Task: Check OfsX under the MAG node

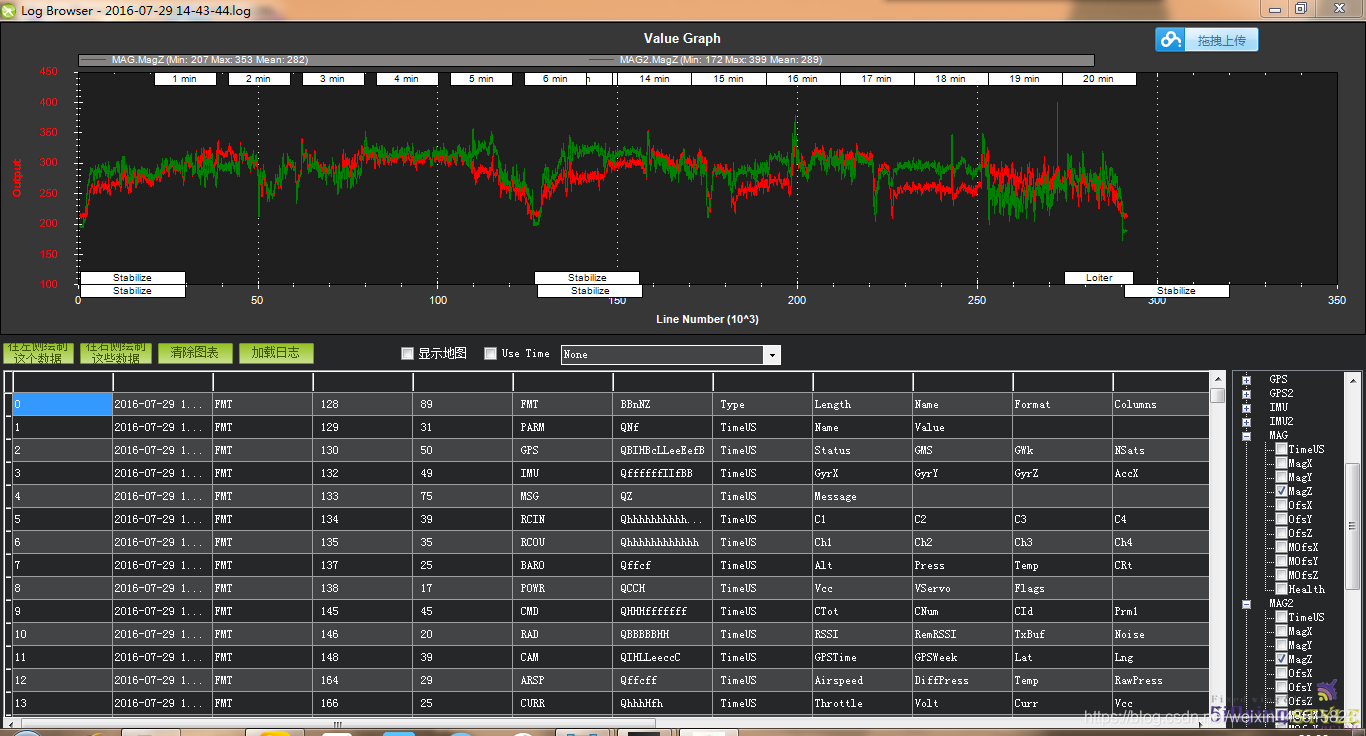Action: [1282, 506]
